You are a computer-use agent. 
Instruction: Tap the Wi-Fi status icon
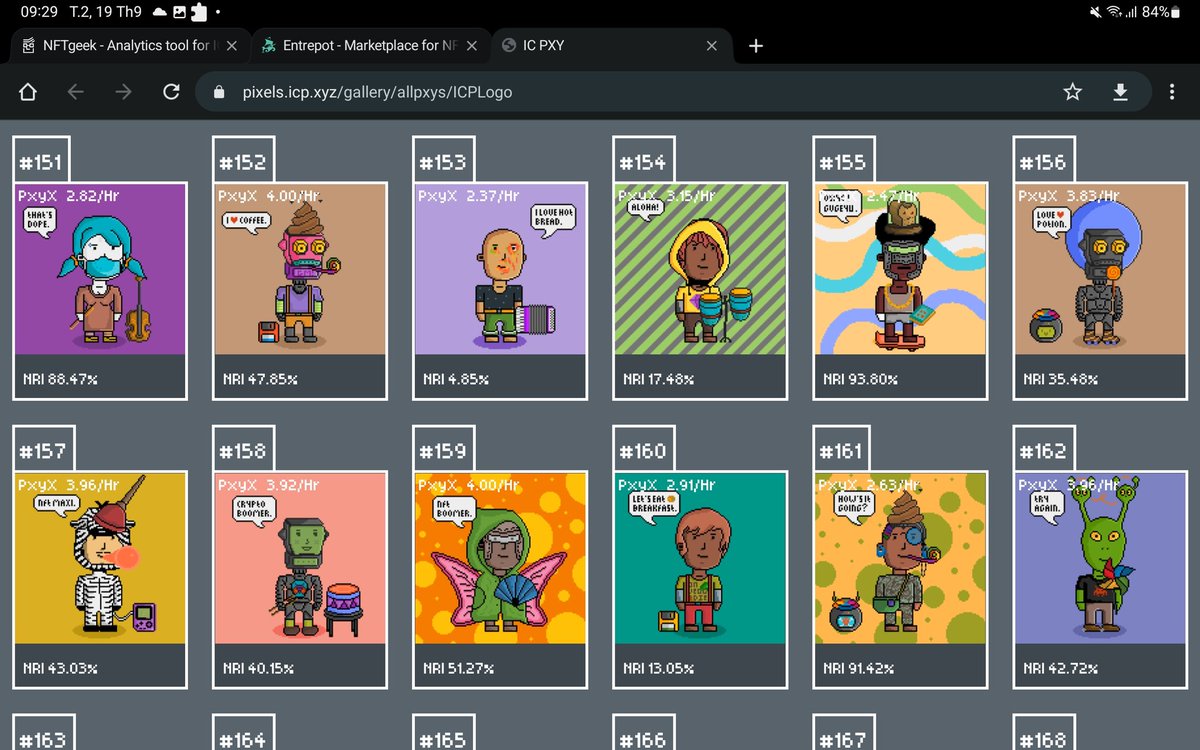(1113, 12)
